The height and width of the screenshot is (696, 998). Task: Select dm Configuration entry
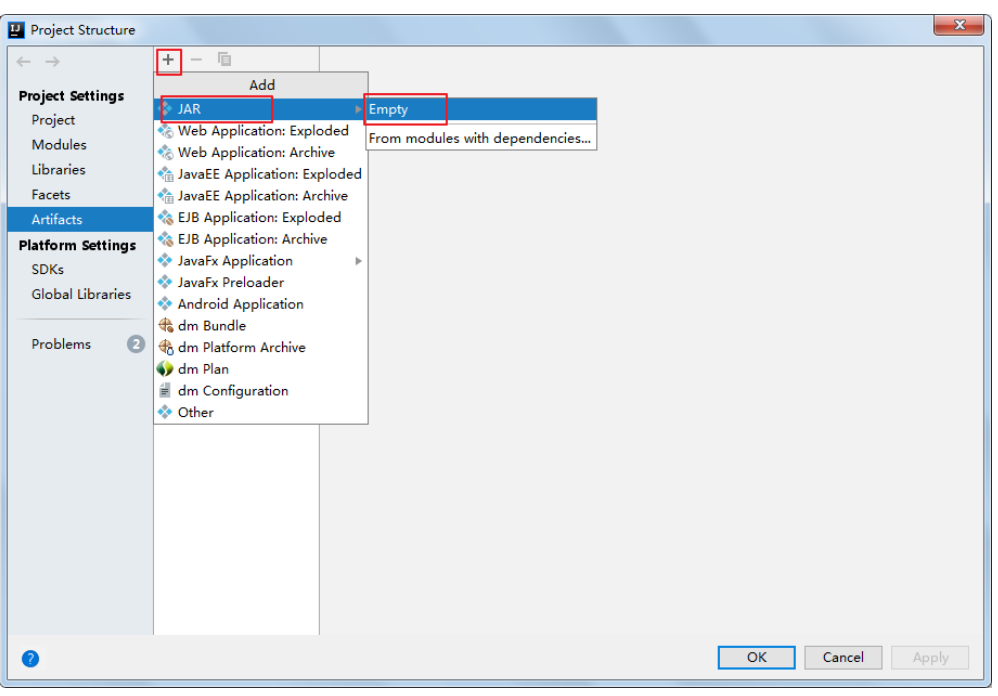coord(261,391)
